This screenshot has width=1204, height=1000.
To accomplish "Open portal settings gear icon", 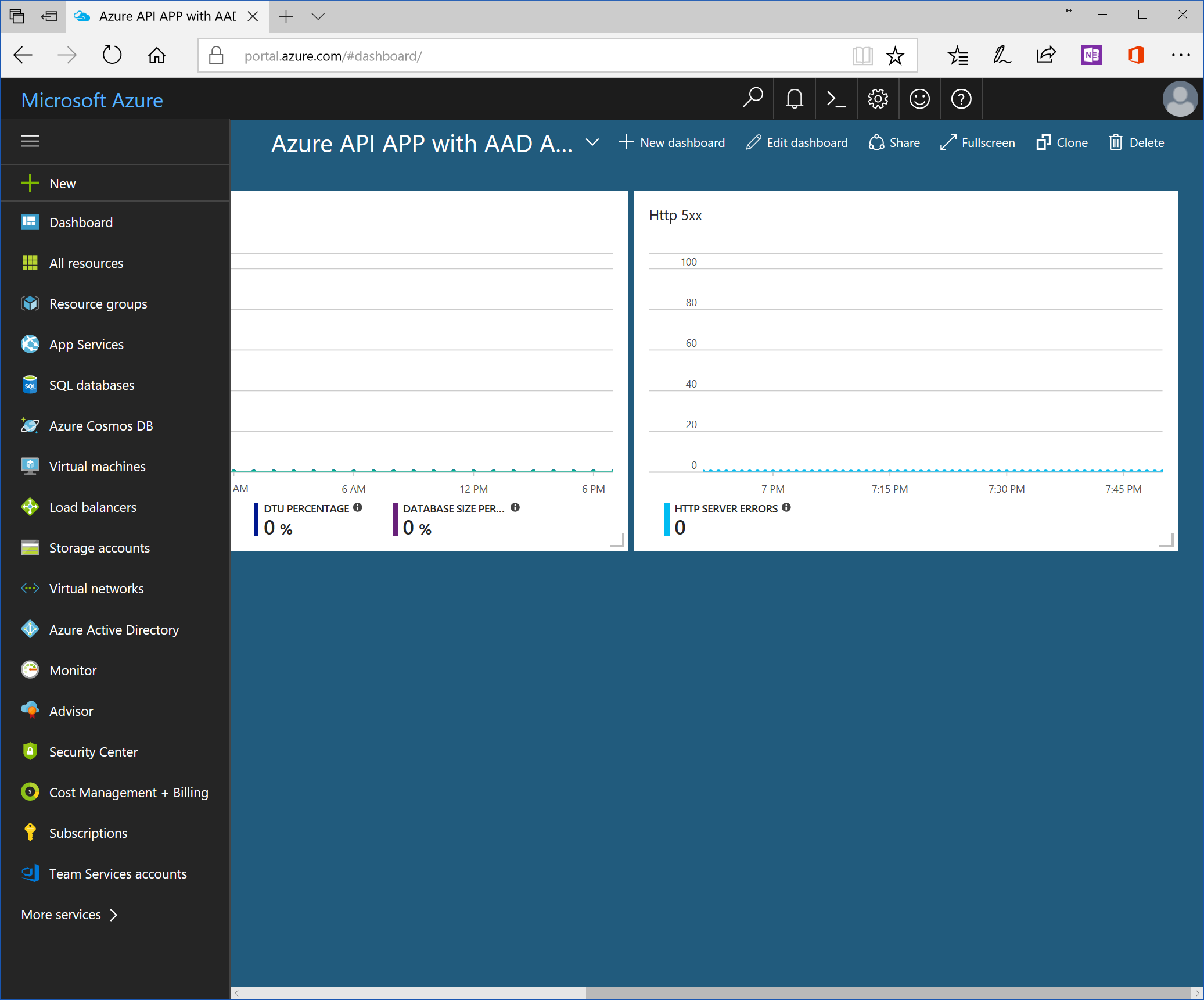I will click(x=878, y=99).
